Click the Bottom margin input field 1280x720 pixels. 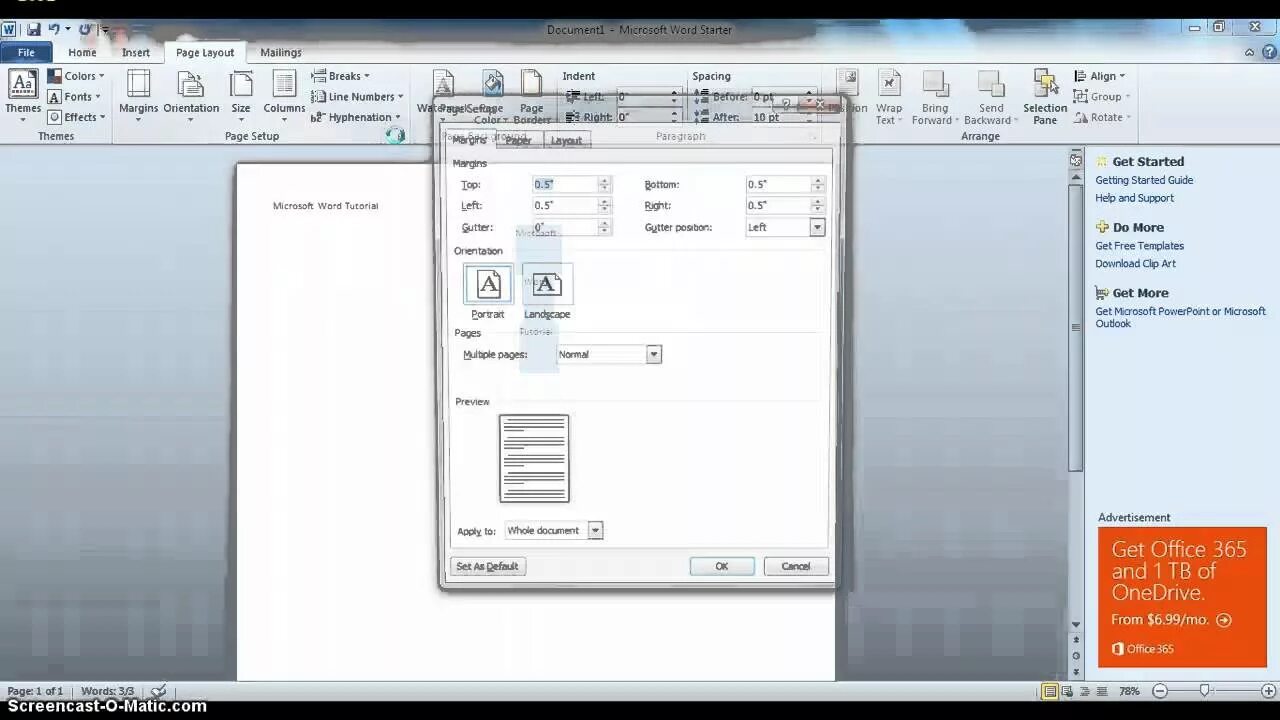pos(778,184)
